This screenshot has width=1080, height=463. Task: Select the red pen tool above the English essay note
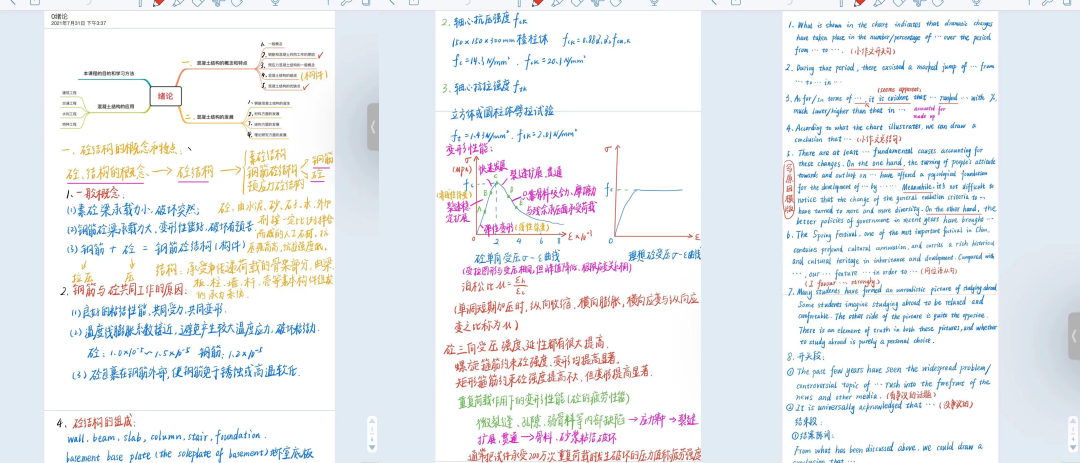(x=861, y=3)
